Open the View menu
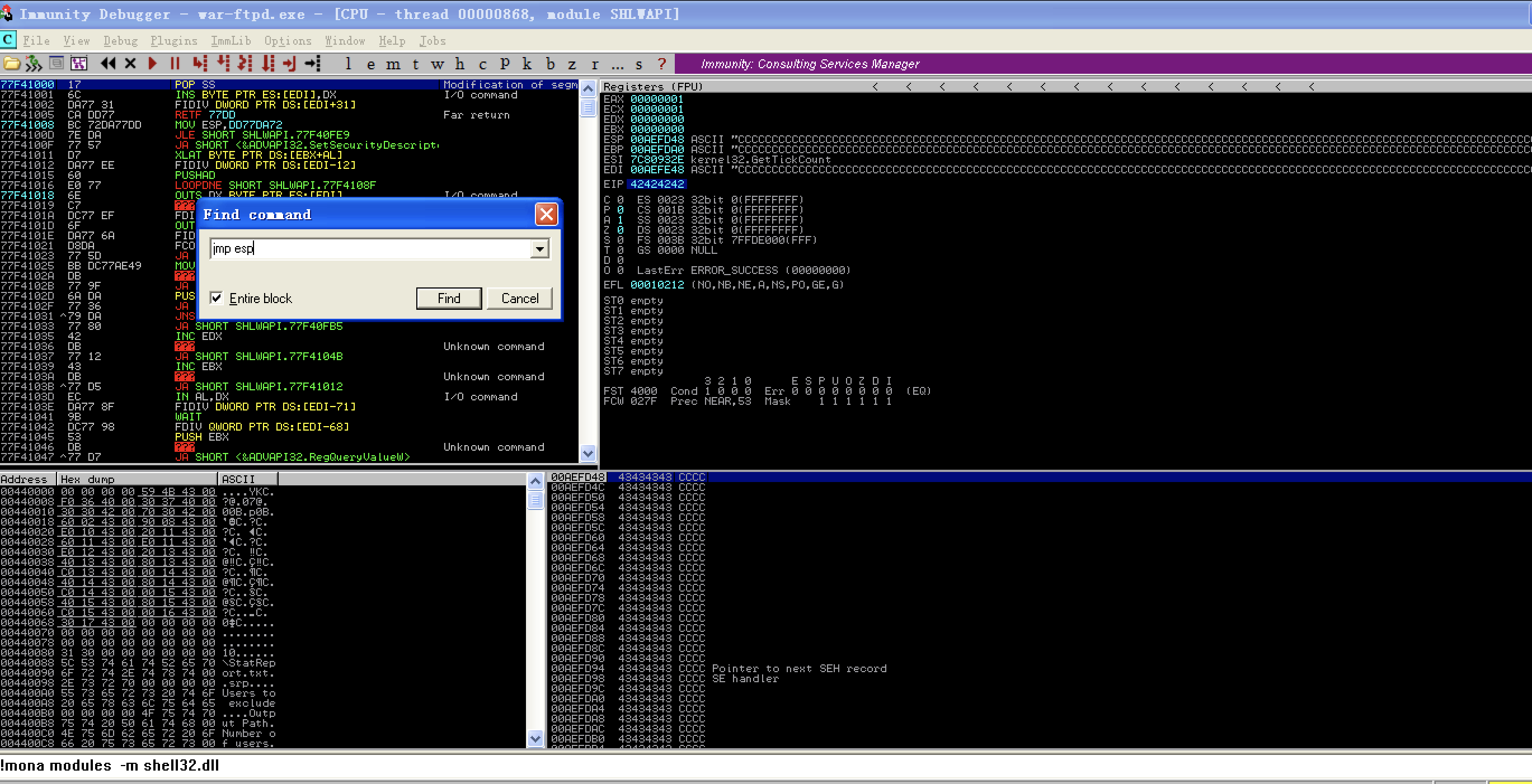The width and height of the screenshot is (1532, 784). [76, 40]
